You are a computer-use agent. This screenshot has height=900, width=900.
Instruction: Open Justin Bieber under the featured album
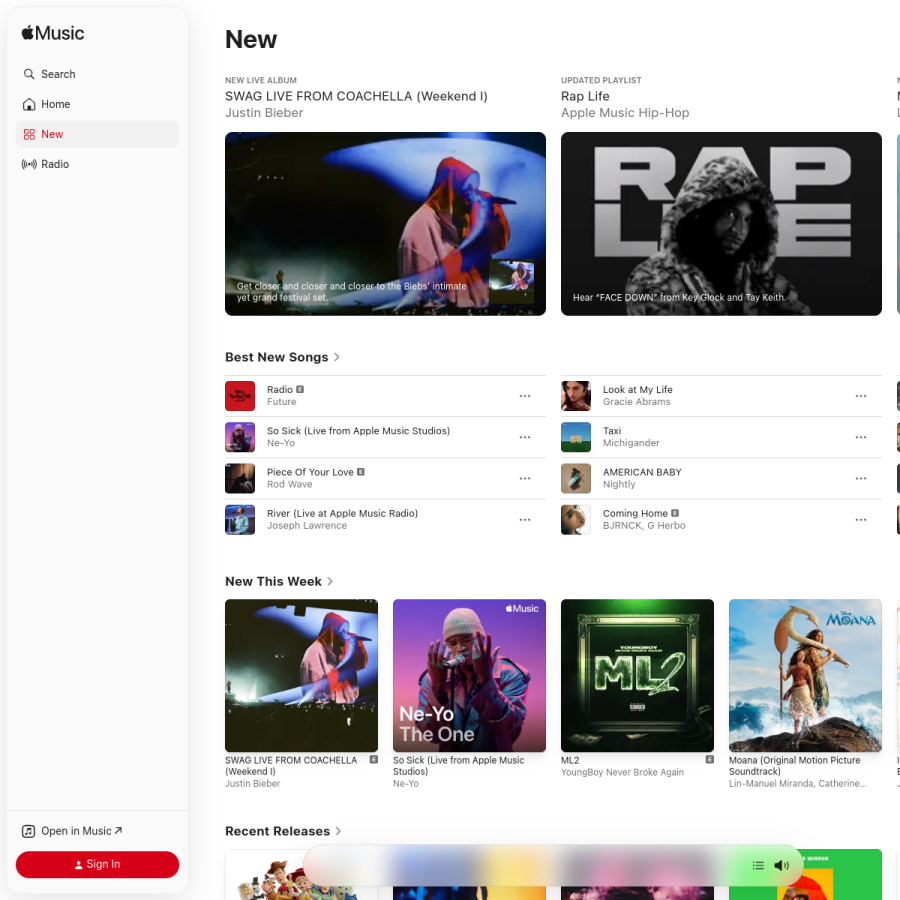click(264, 113)
